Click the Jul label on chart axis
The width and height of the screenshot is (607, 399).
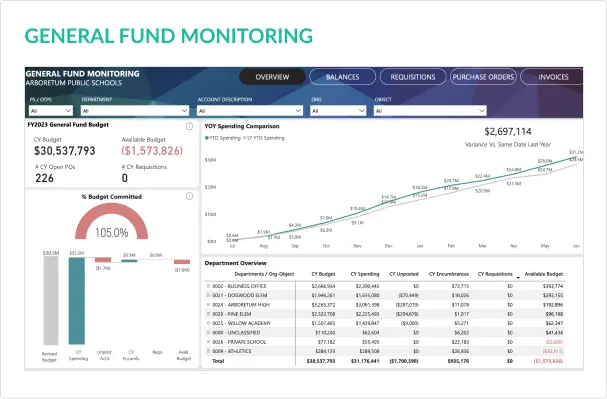click(232, 246)
